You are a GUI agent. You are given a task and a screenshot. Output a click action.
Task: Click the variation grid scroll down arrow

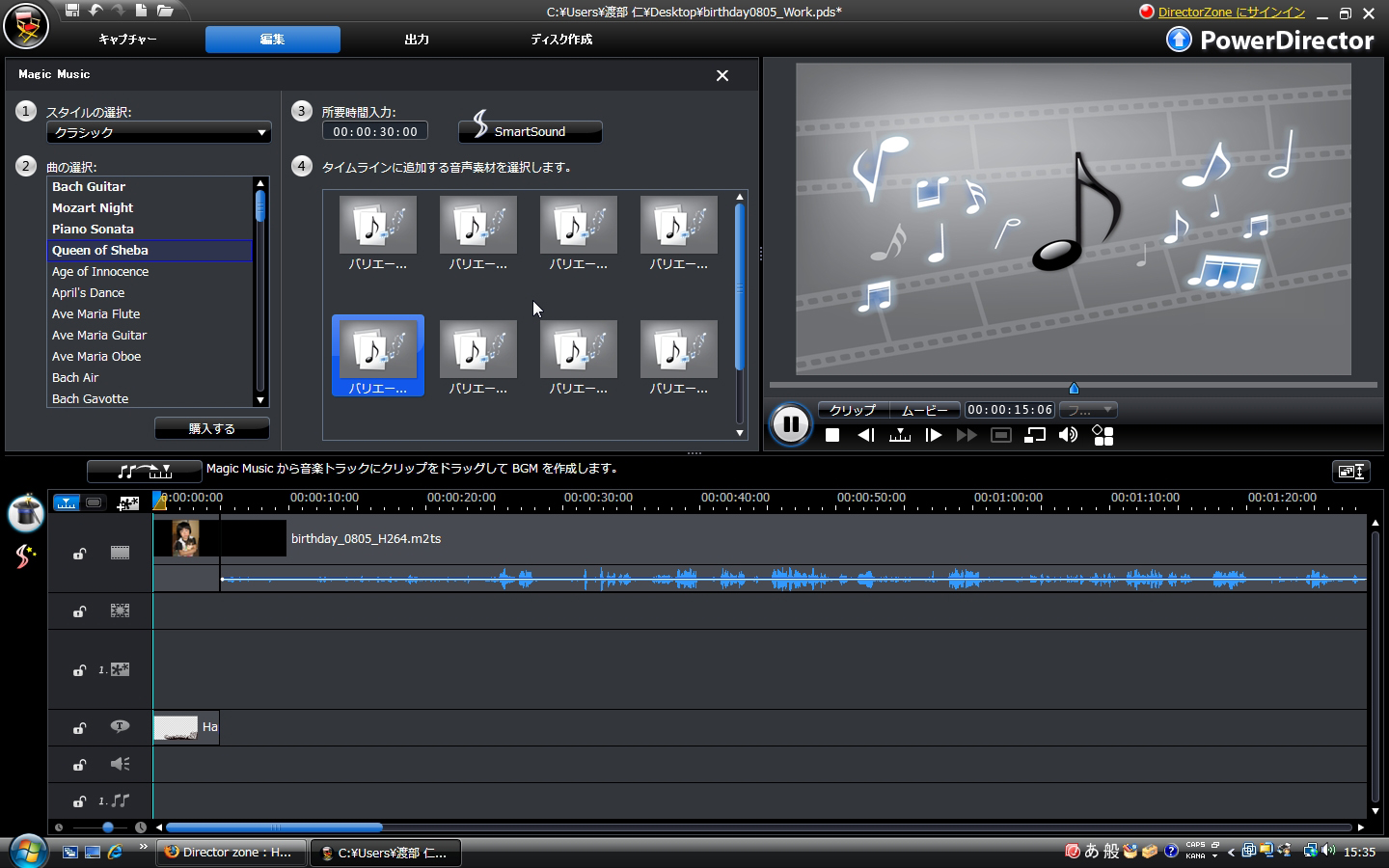point(740,433)
